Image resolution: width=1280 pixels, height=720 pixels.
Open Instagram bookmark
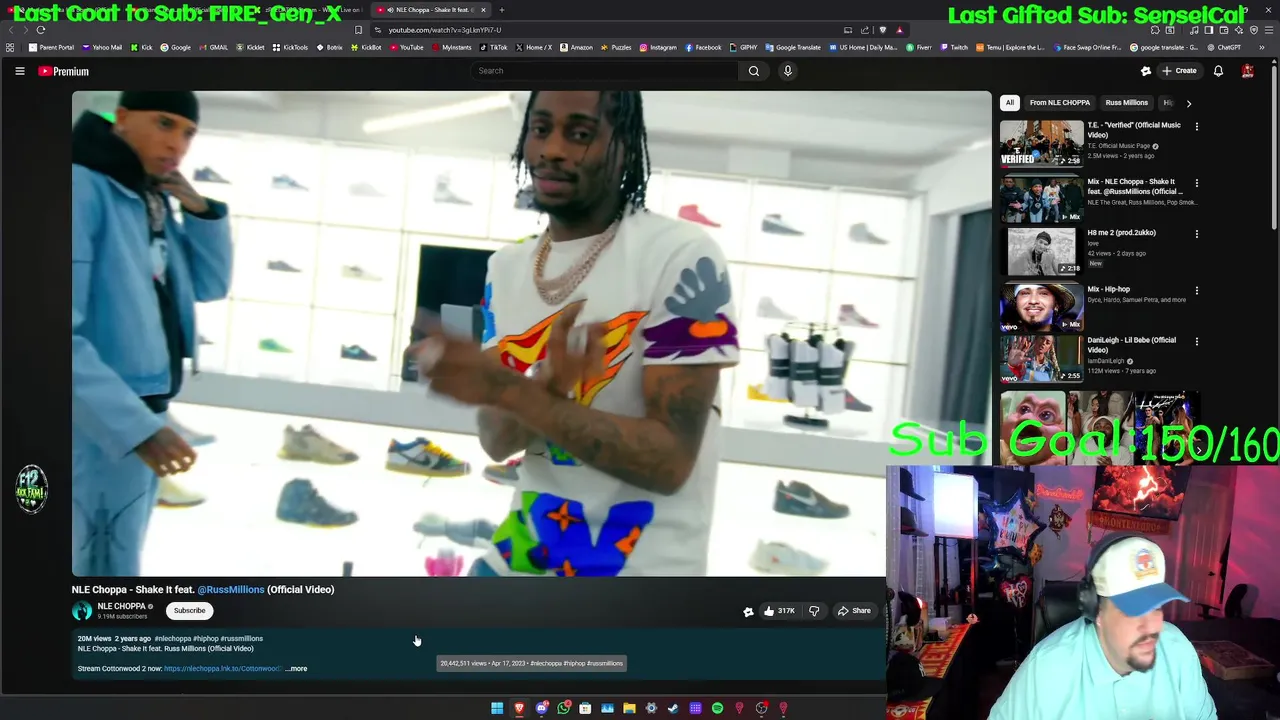click(x=657, y=47)
